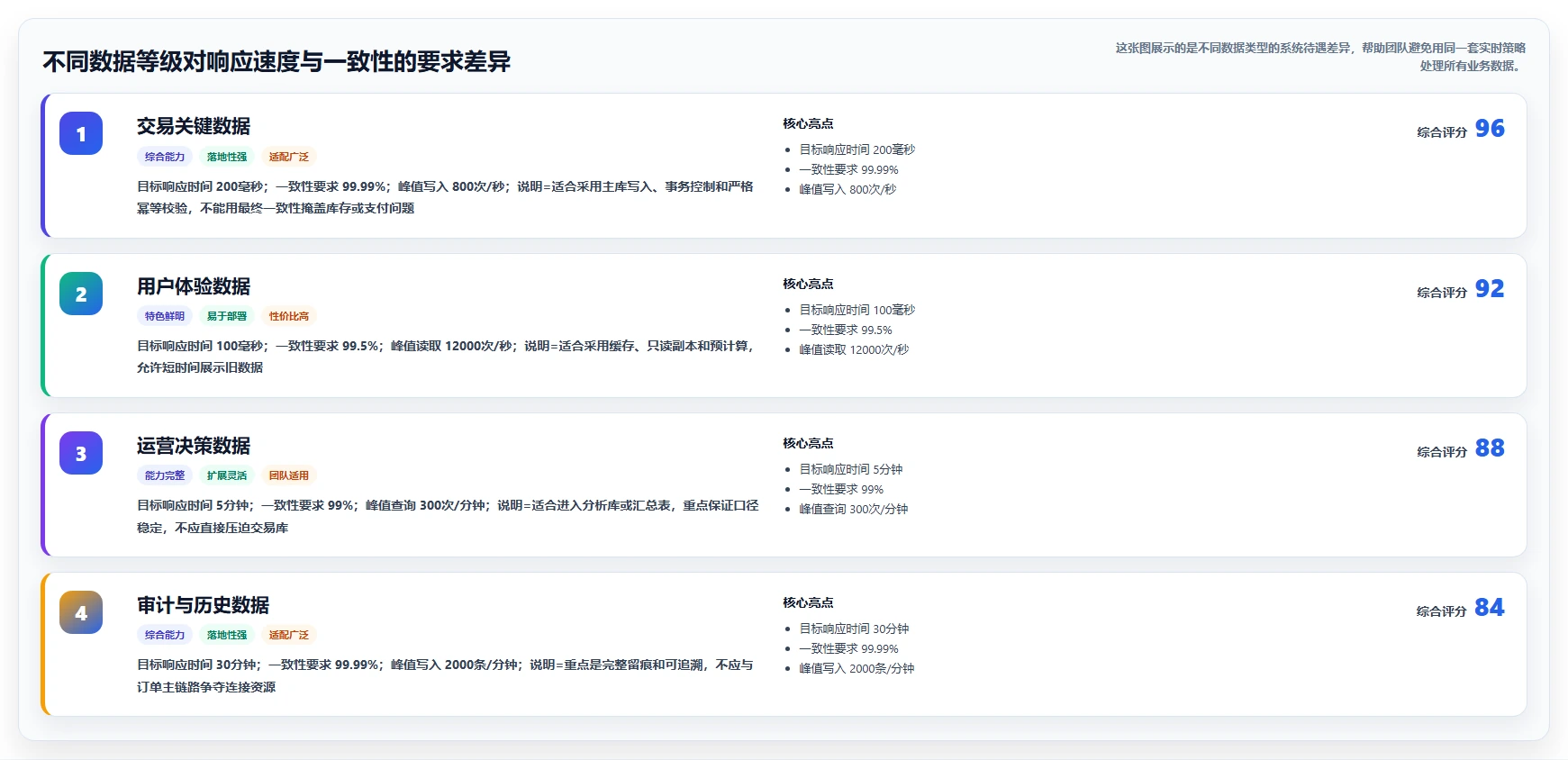1568x760 pixels.
Task: Click bullet 一致性要求 99.99% in 交易关键数据 card
Action: click(849, 169)
